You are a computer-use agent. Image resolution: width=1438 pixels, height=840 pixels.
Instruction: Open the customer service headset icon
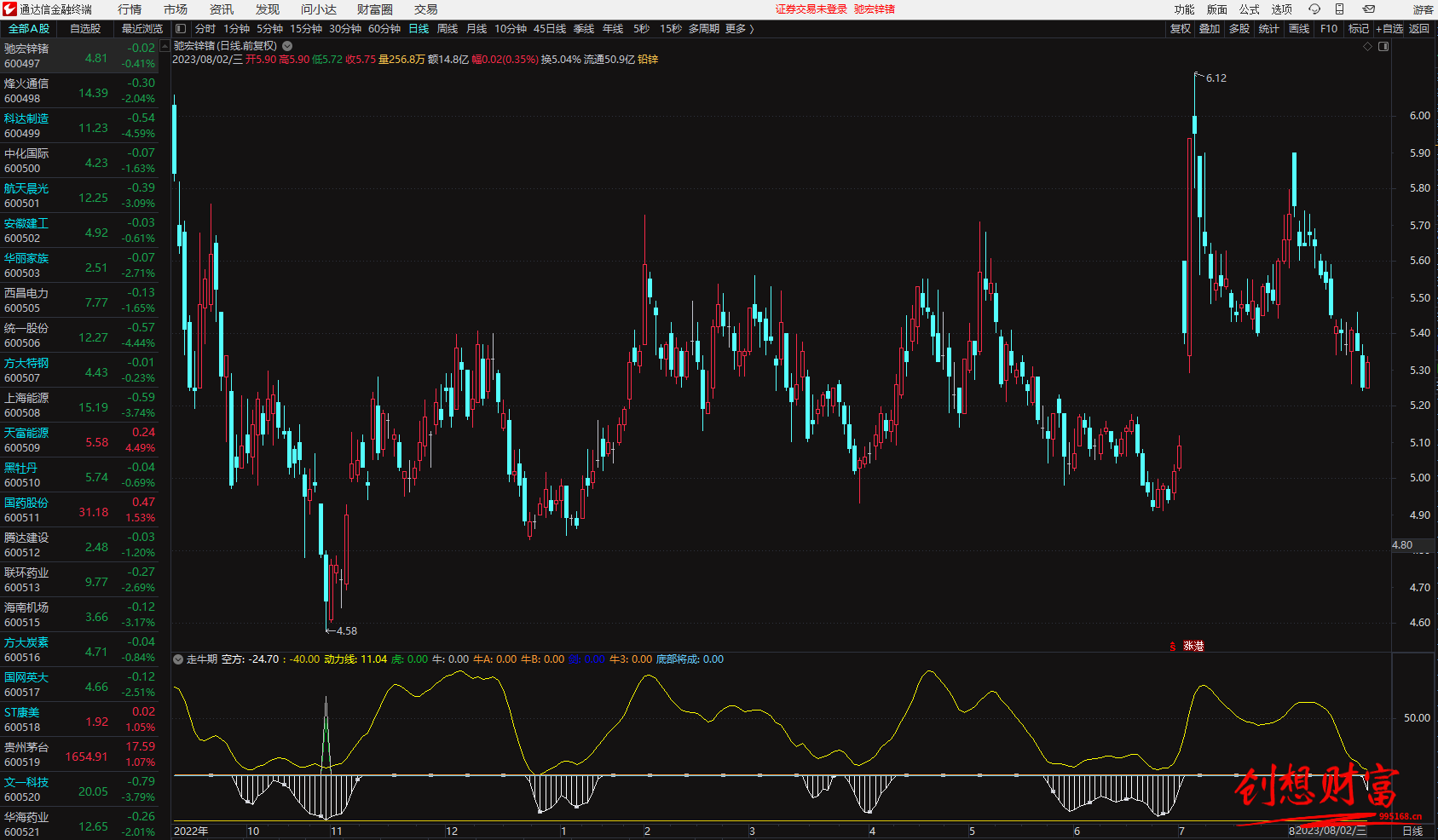(x=1314, y=9)
